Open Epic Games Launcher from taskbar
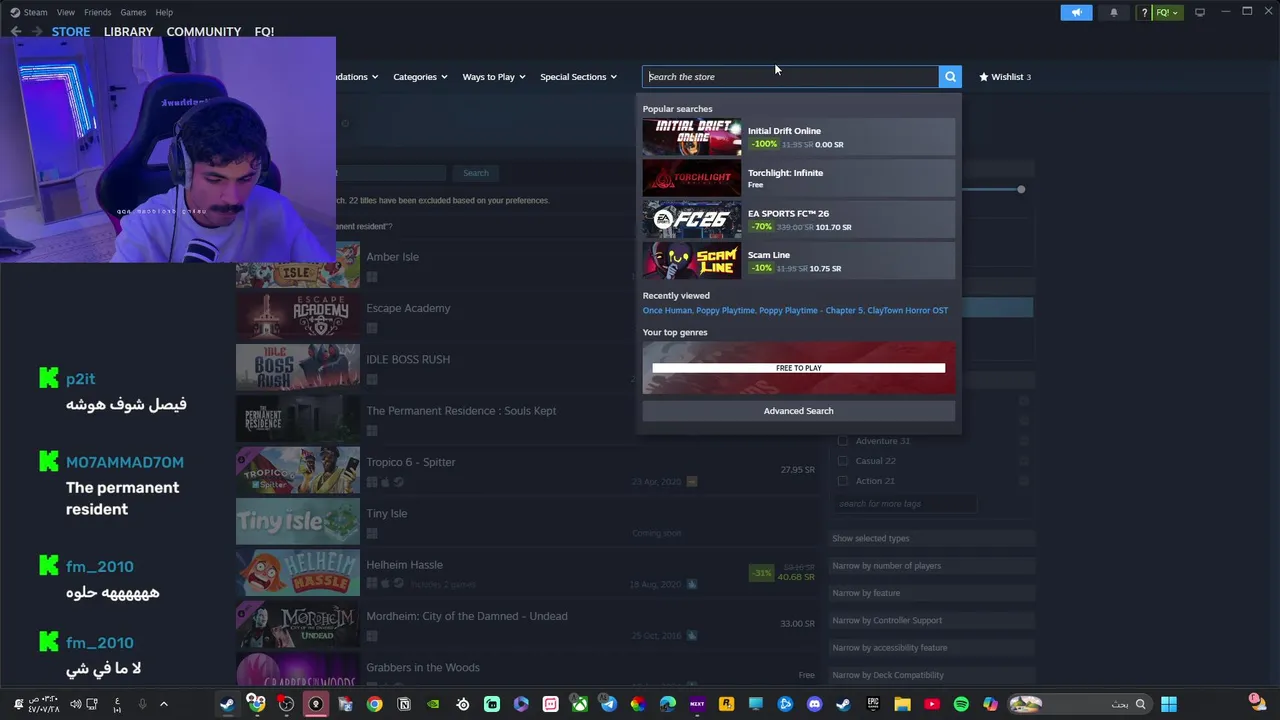The height and width of the screenshot is (720, 1280). (x=873, y=704)
